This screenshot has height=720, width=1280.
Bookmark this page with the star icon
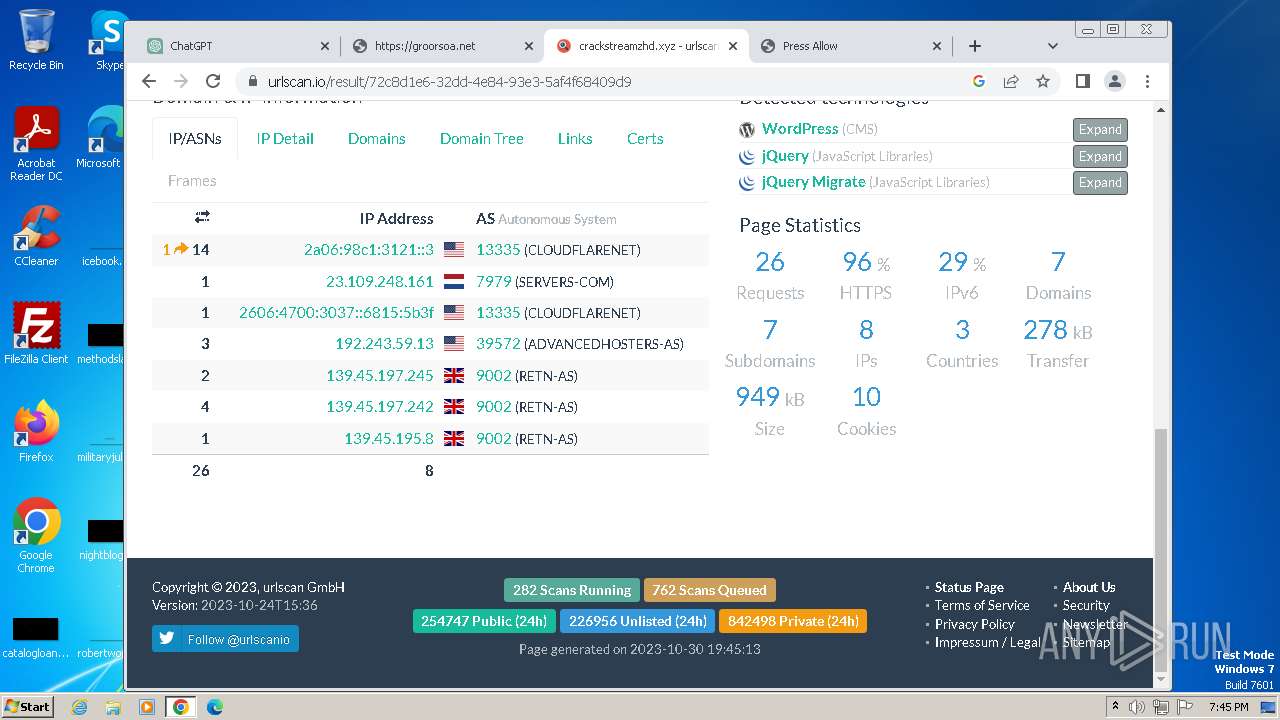click(x=1043, y=81)
